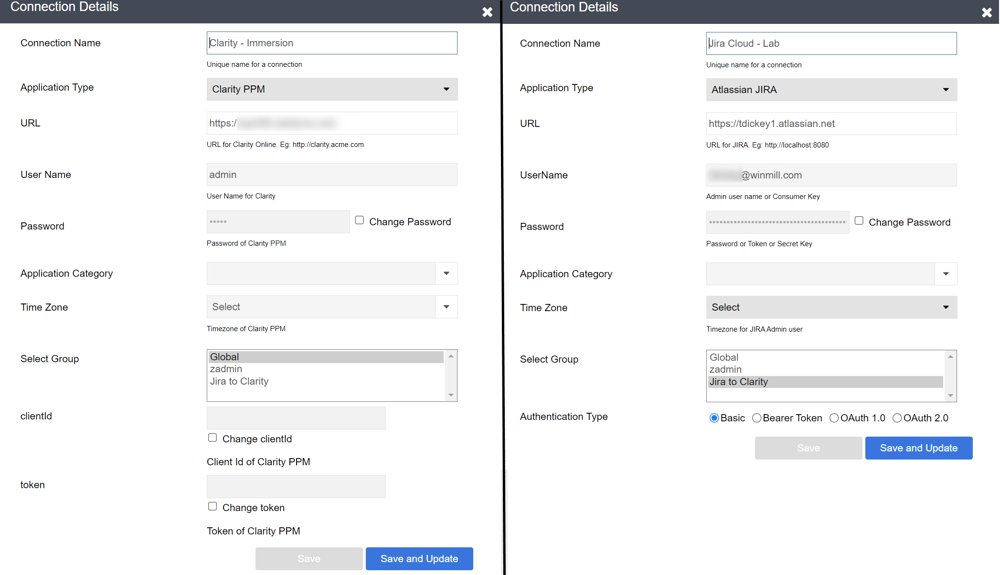This screenshot has width=1000, height=575.
Task: Select Global group in Clarity dialog
Action: pyautogui.click(x=326, y=357)
